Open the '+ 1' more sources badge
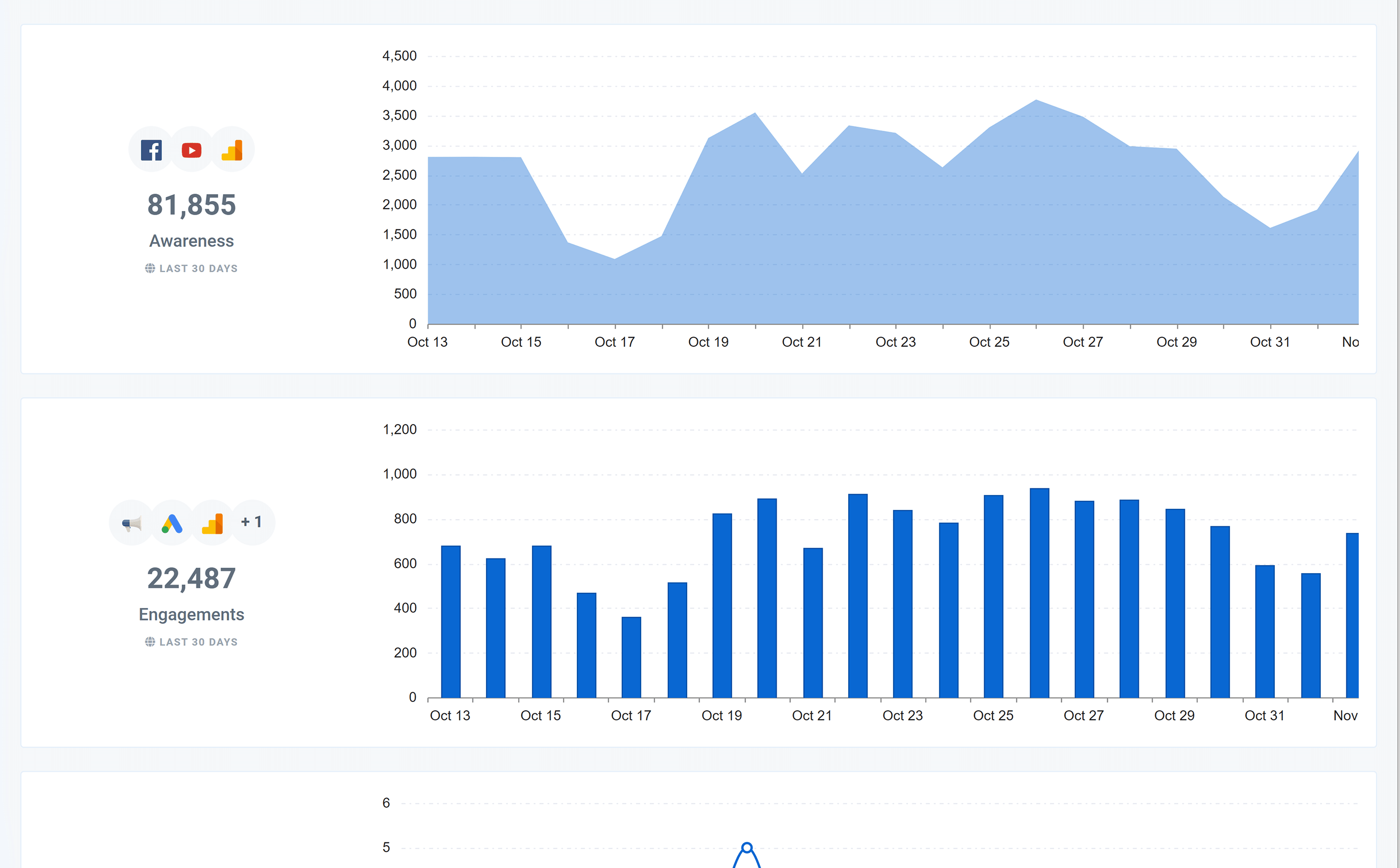The image size is (1400, 868). (252, 522)
